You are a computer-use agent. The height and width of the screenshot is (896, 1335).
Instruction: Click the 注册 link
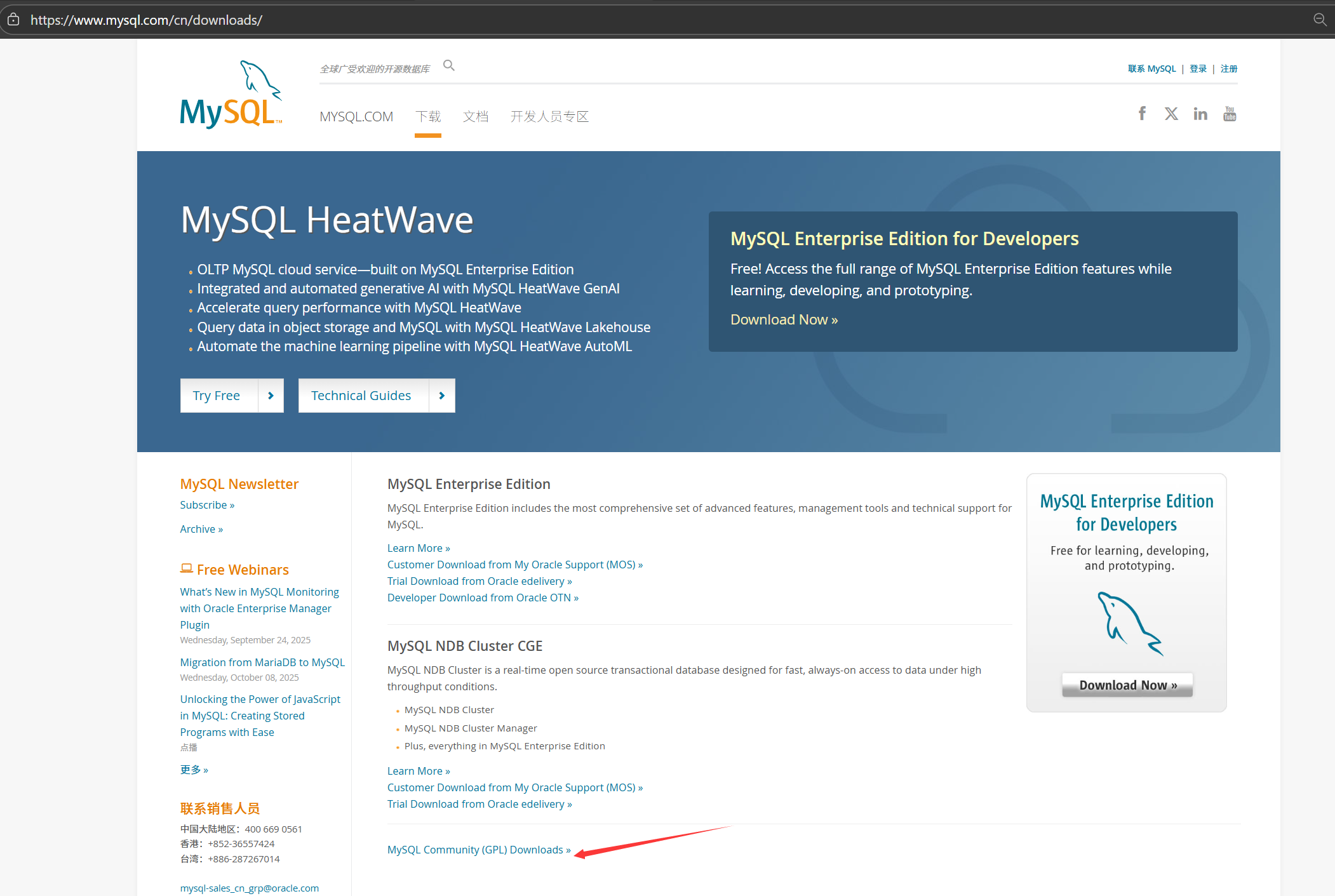pyautogui.click(x=1229, y=69)
